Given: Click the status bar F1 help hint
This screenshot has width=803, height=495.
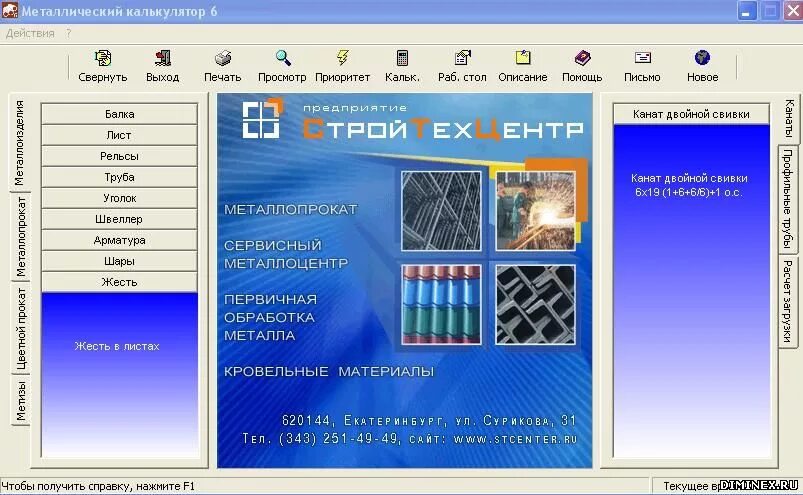Looking at the screenshot, I should [98, 486].
